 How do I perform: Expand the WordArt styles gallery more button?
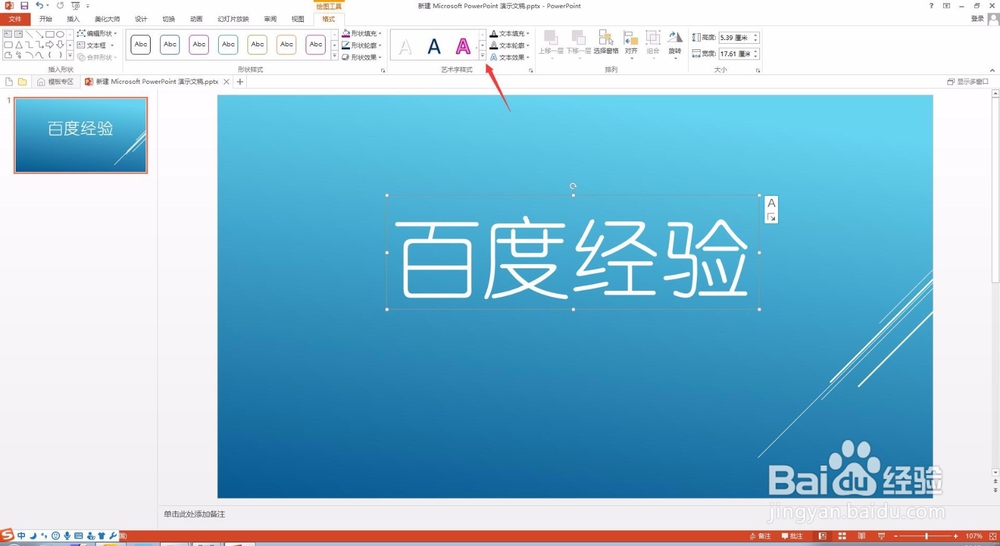[x=482, y=56]
